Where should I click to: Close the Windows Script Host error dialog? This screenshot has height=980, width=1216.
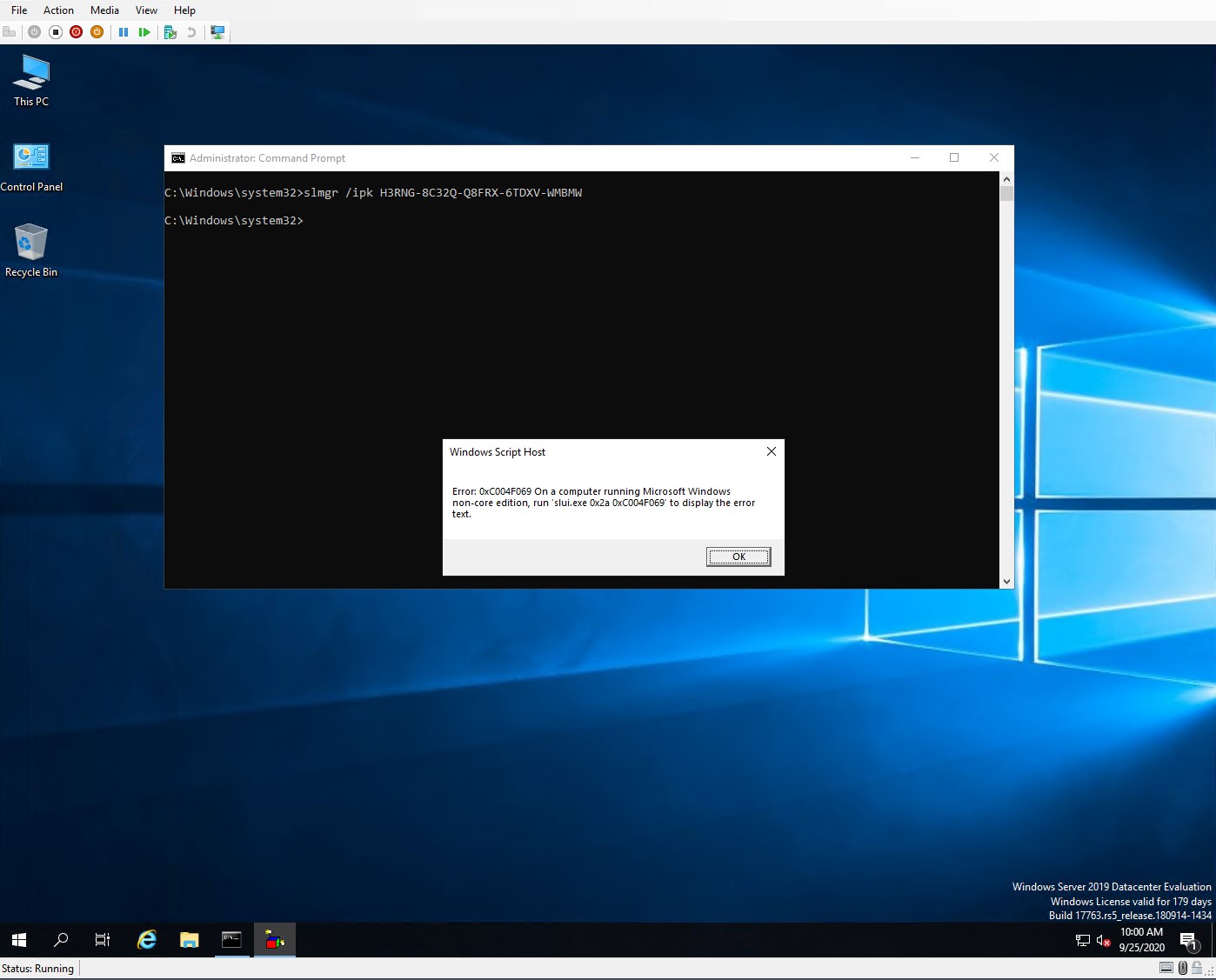[x=771, y=451]
